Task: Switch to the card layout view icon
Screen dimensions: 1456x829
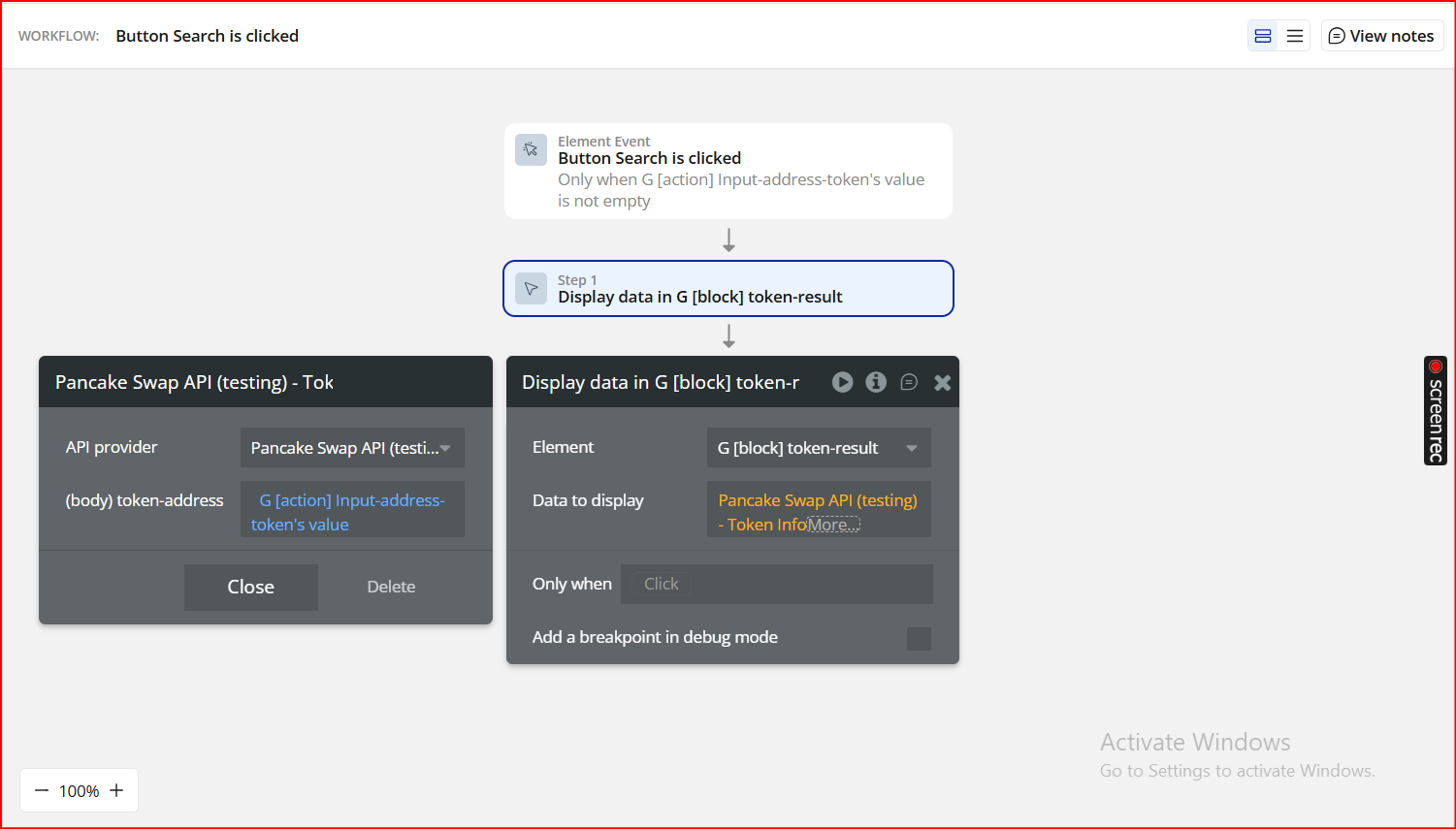Action: pyautogui.click(x=1263, y=36)
